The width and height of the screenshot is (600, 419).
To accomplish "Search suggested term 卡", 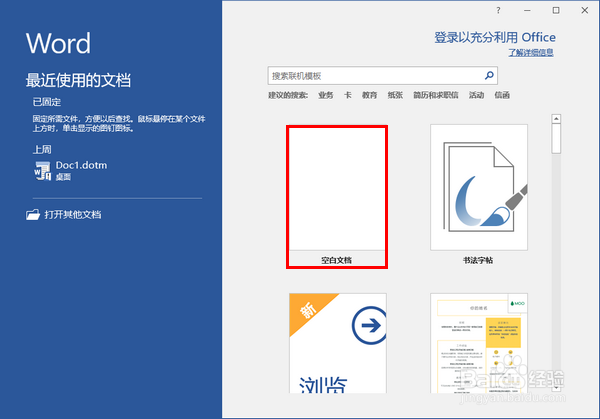I will click(x=347, y=95).
